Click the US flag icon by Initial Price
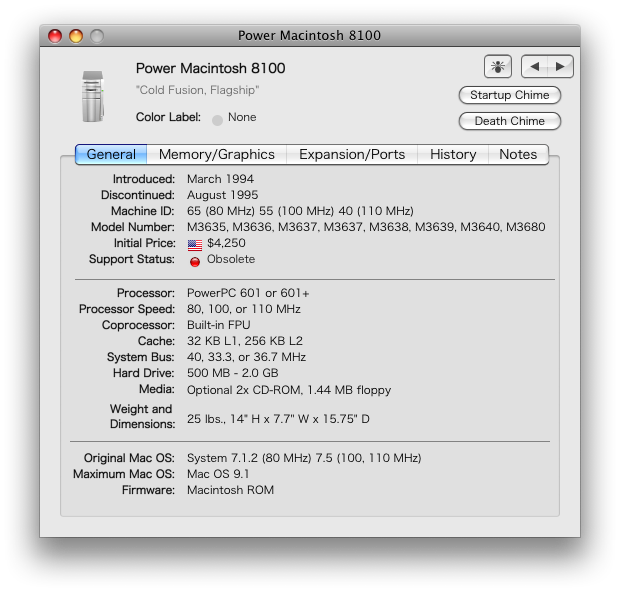This screenshot has height=592, width=620. pyautogui.click(x=195, y=245)
